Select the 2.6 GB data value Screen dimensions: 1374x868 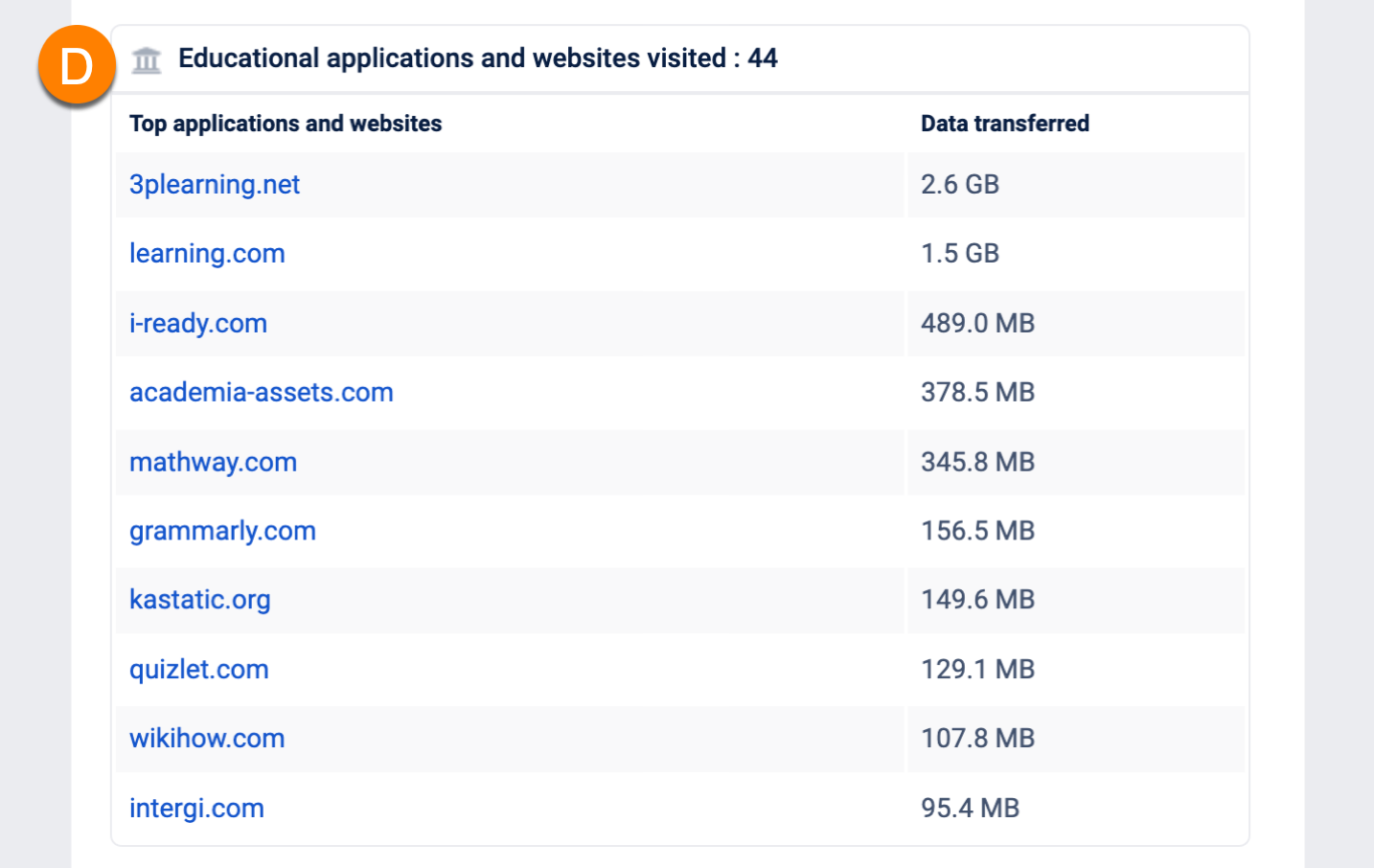960,185
